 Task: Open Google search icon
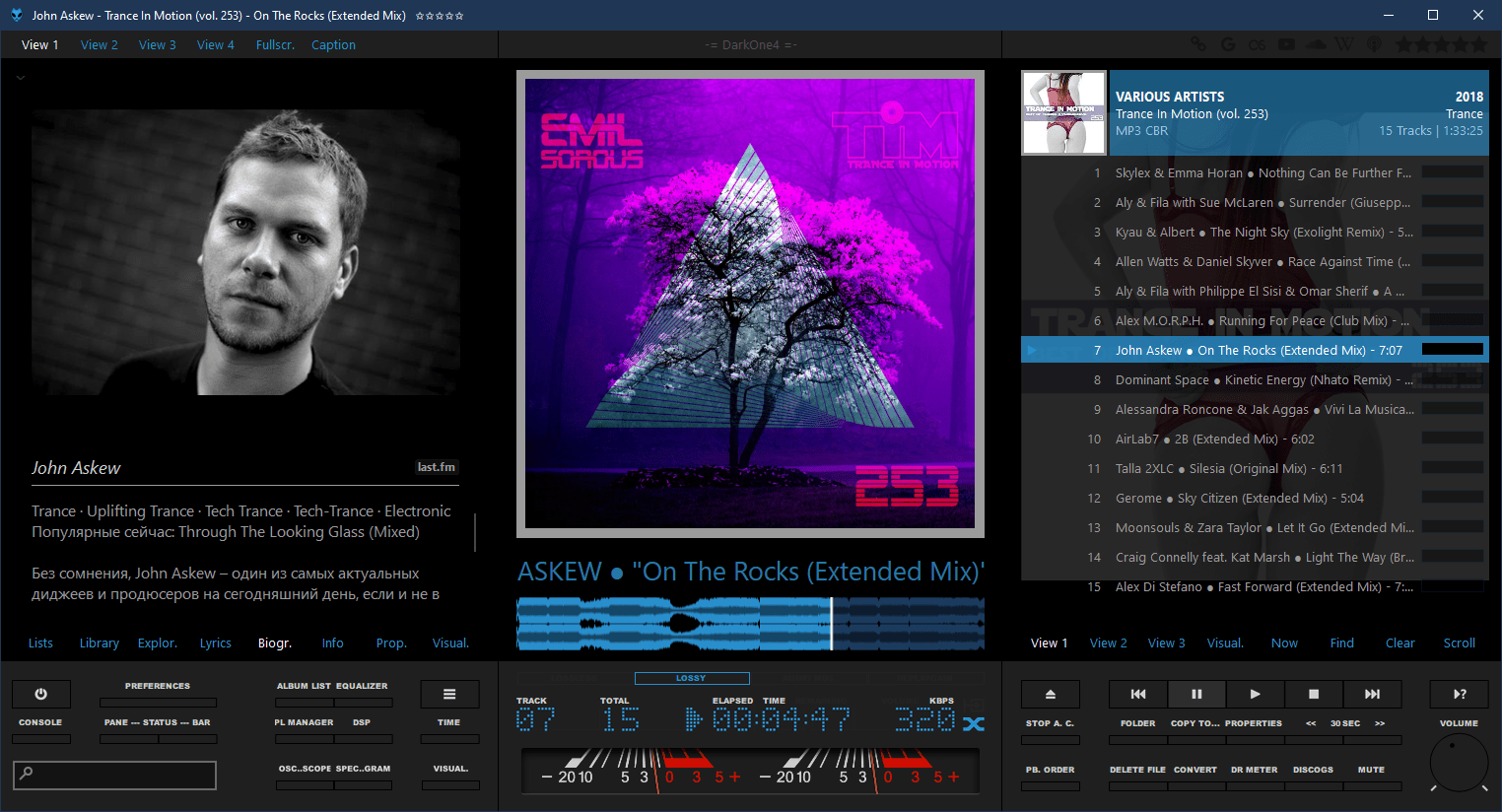click(1228, 44)
